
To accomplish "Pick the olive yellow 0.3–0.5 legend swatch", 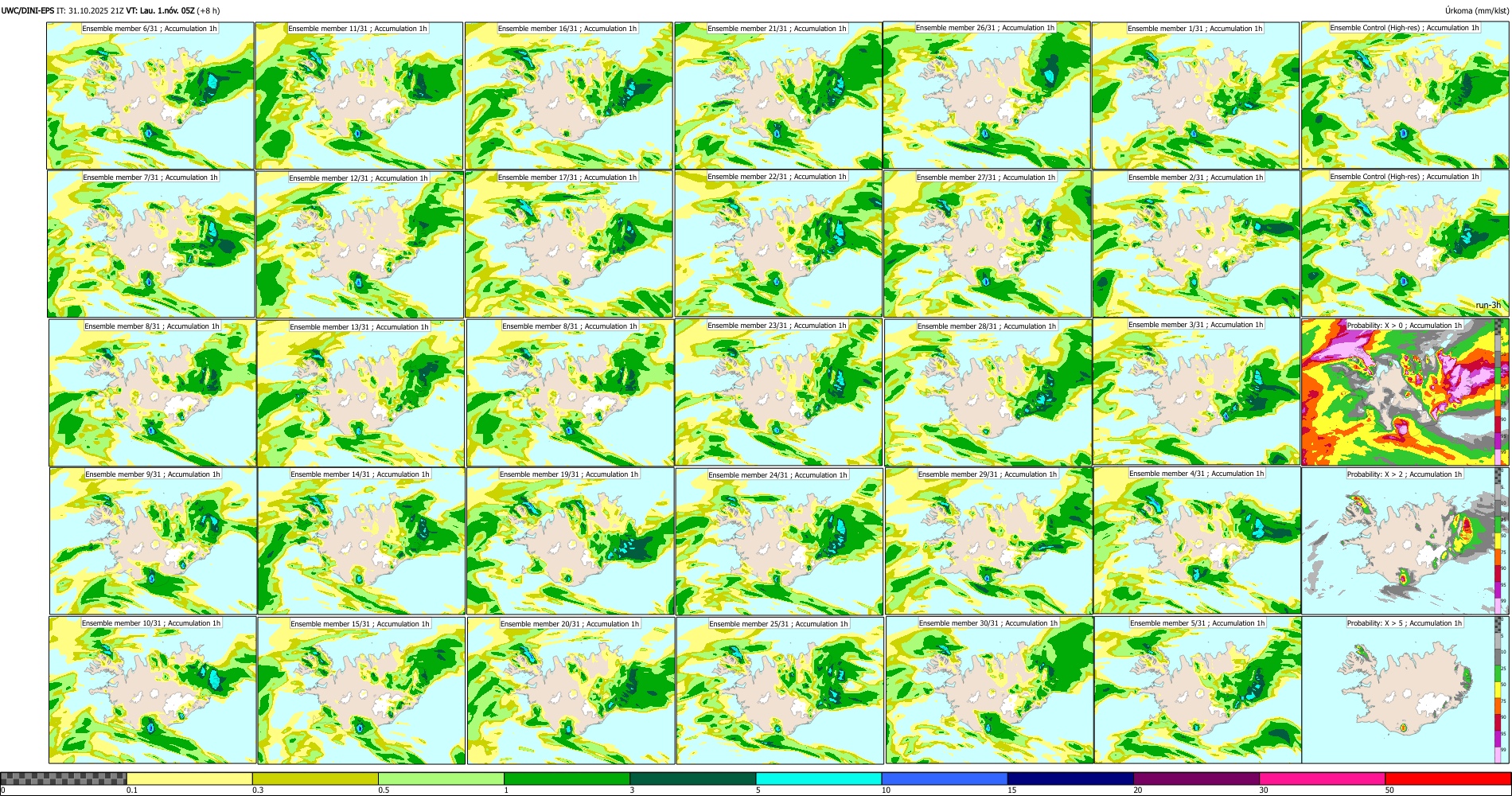I will coord(315,778).
